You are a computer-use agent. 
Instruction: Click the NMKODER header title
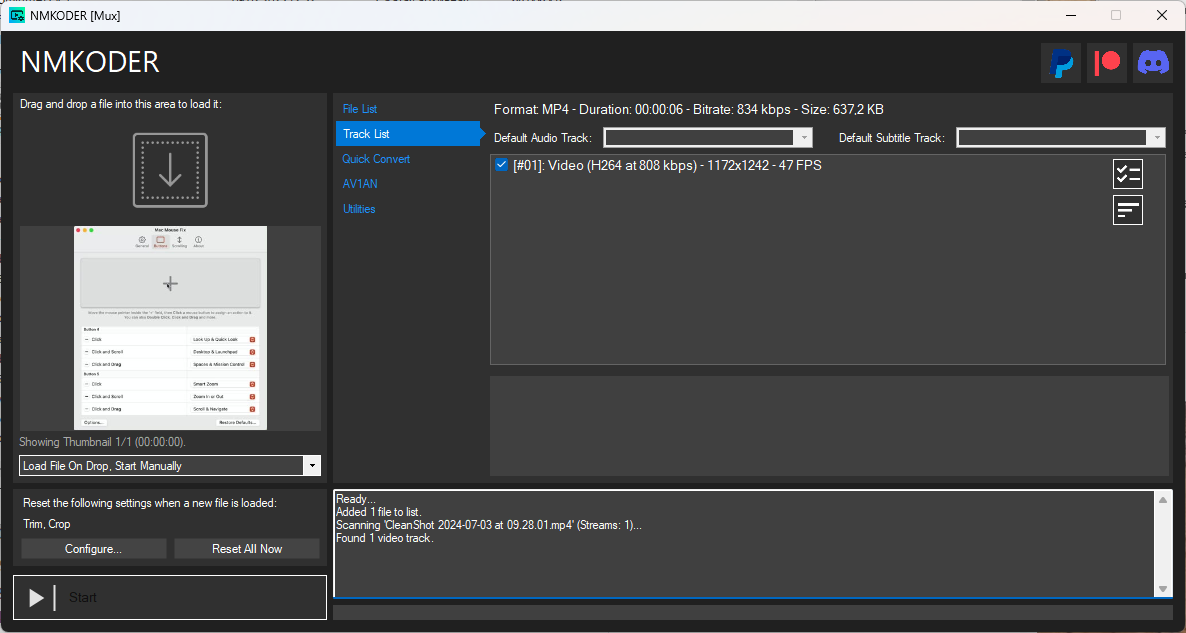[x=90, y=62]
